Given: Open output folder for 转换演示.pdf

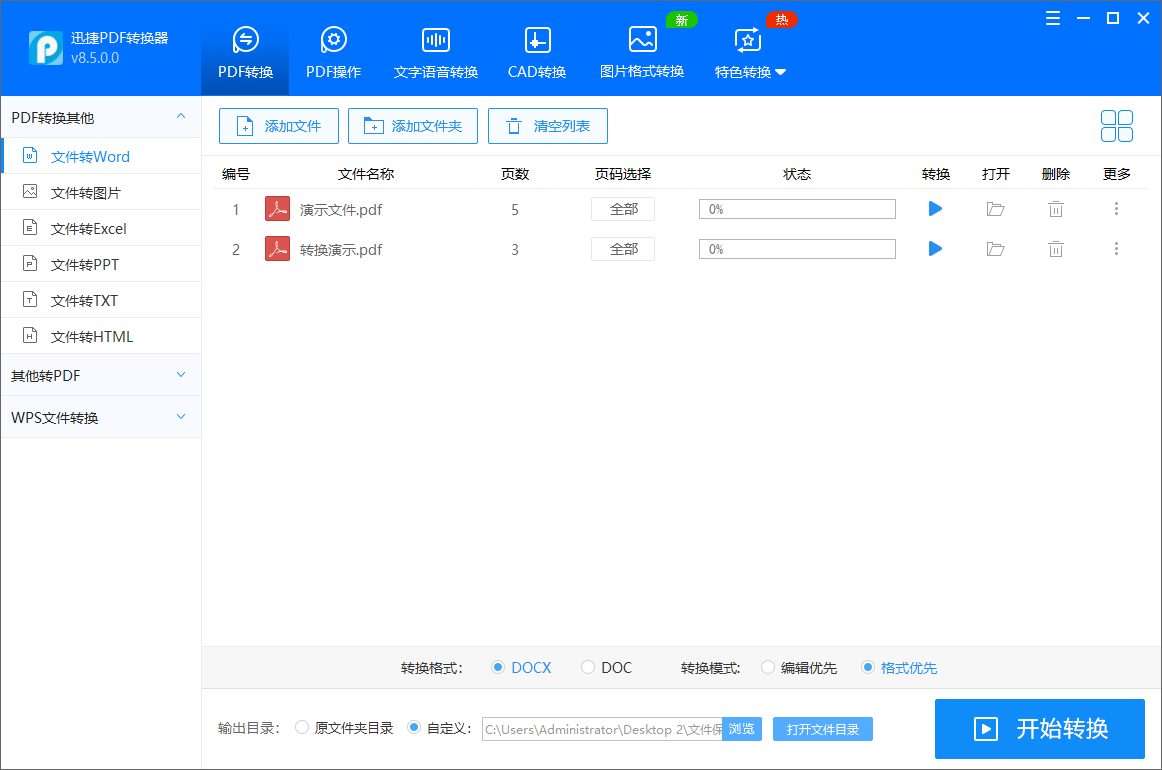Looking at the screenshot, I should coord(995,249).
